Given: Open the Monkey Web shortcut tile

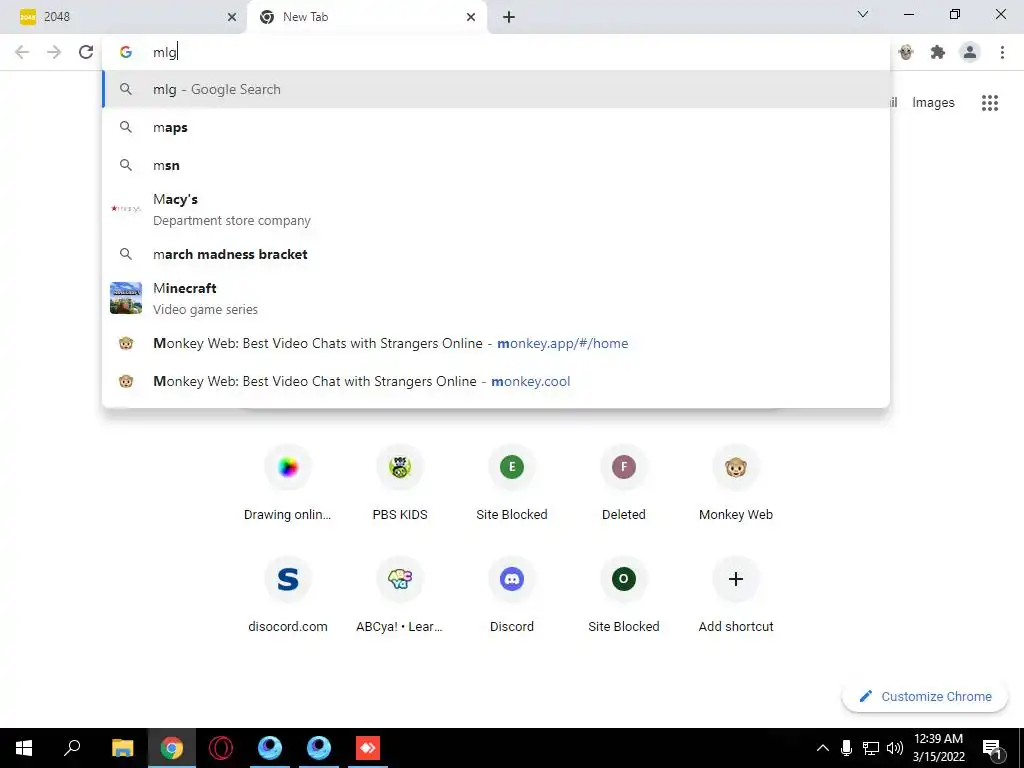Looking at the screenshot, I should coord(736,483).
